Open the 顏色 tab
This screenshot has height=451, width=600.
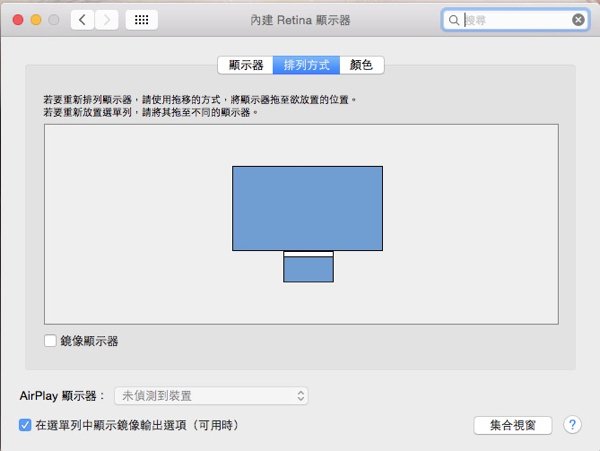(x=361, y=65)
